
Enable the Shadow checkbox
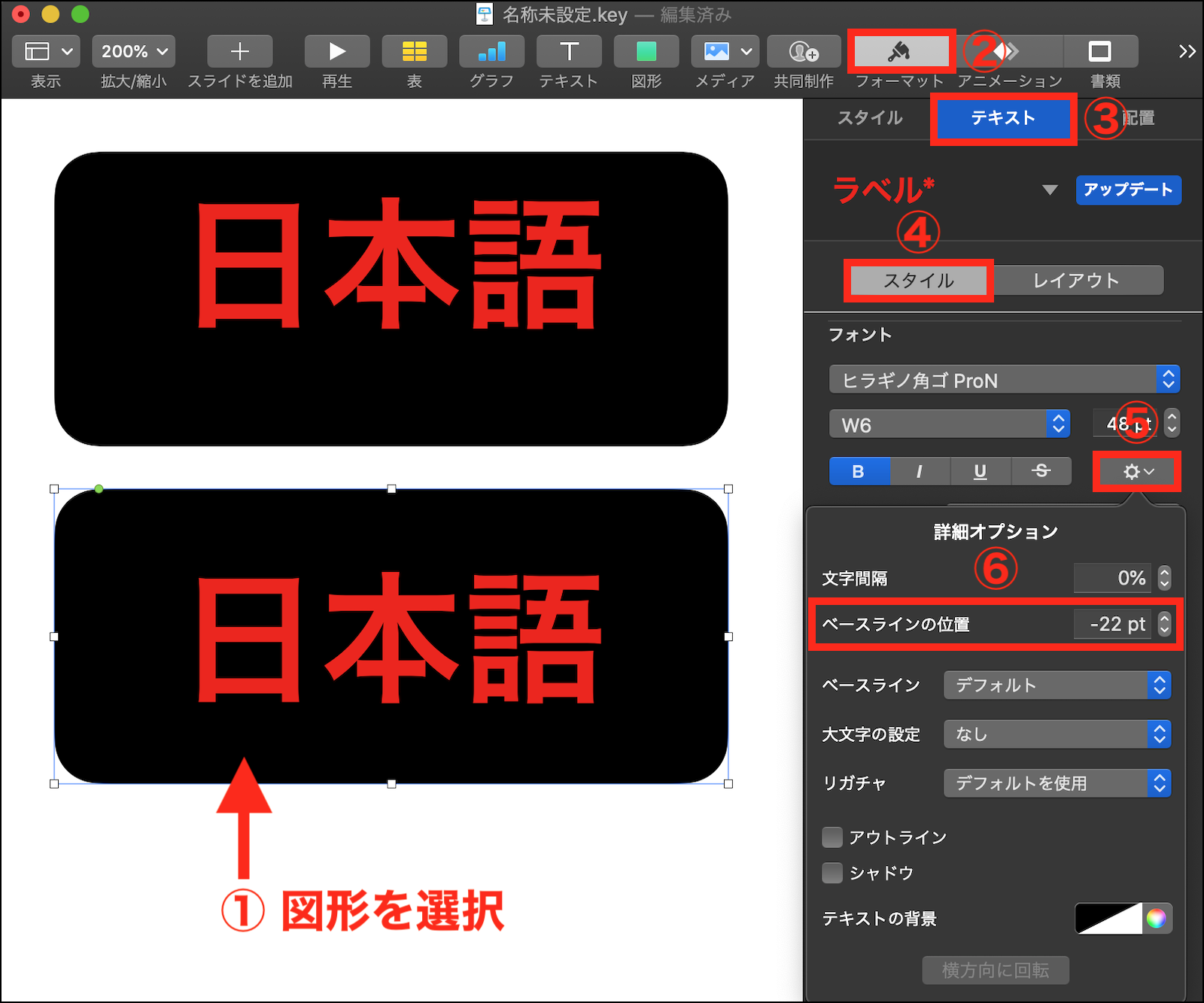tap(832, 873)
